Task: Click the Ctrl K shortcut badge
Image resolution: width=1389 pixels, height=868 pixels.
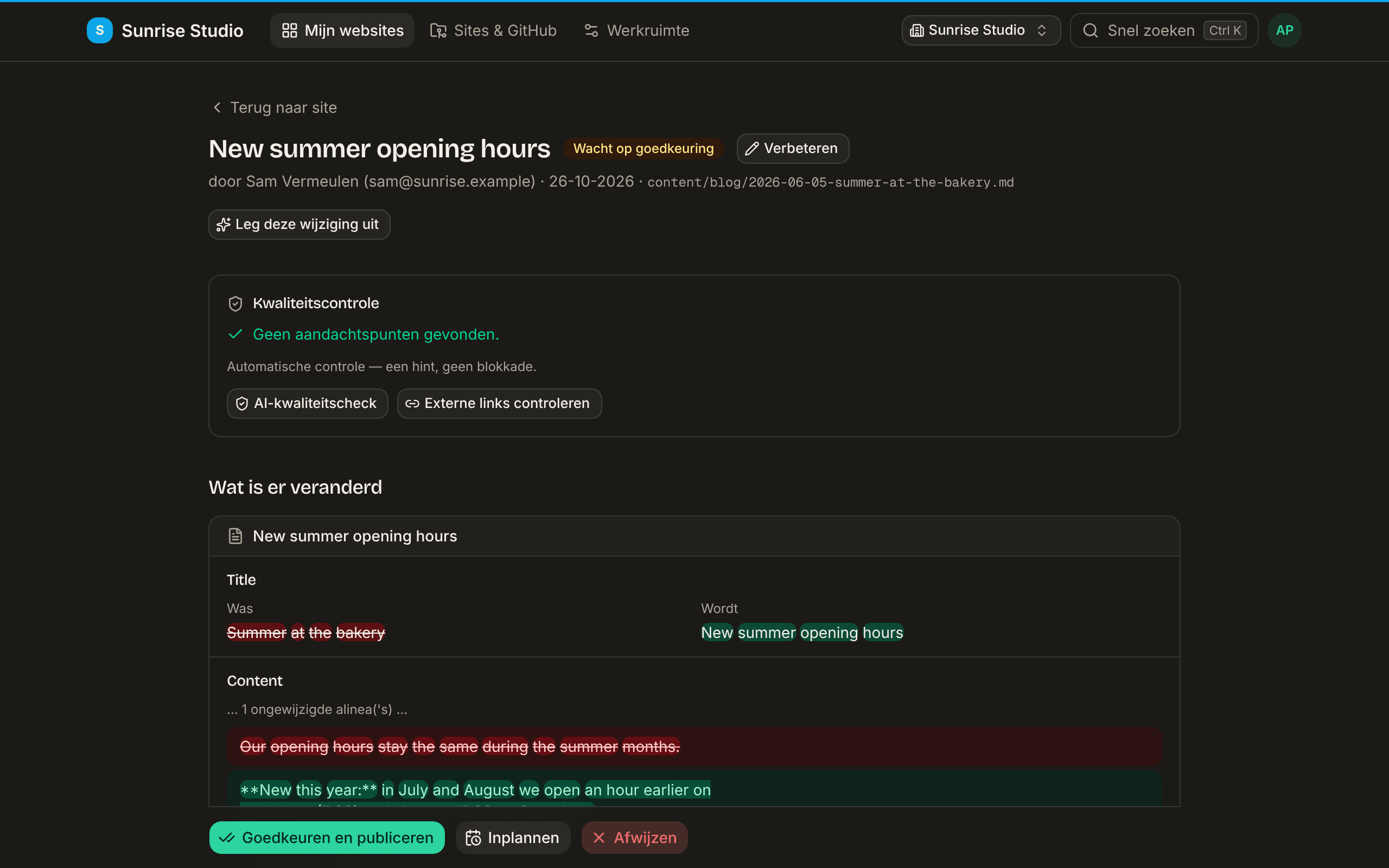Action: [1225, 30]
